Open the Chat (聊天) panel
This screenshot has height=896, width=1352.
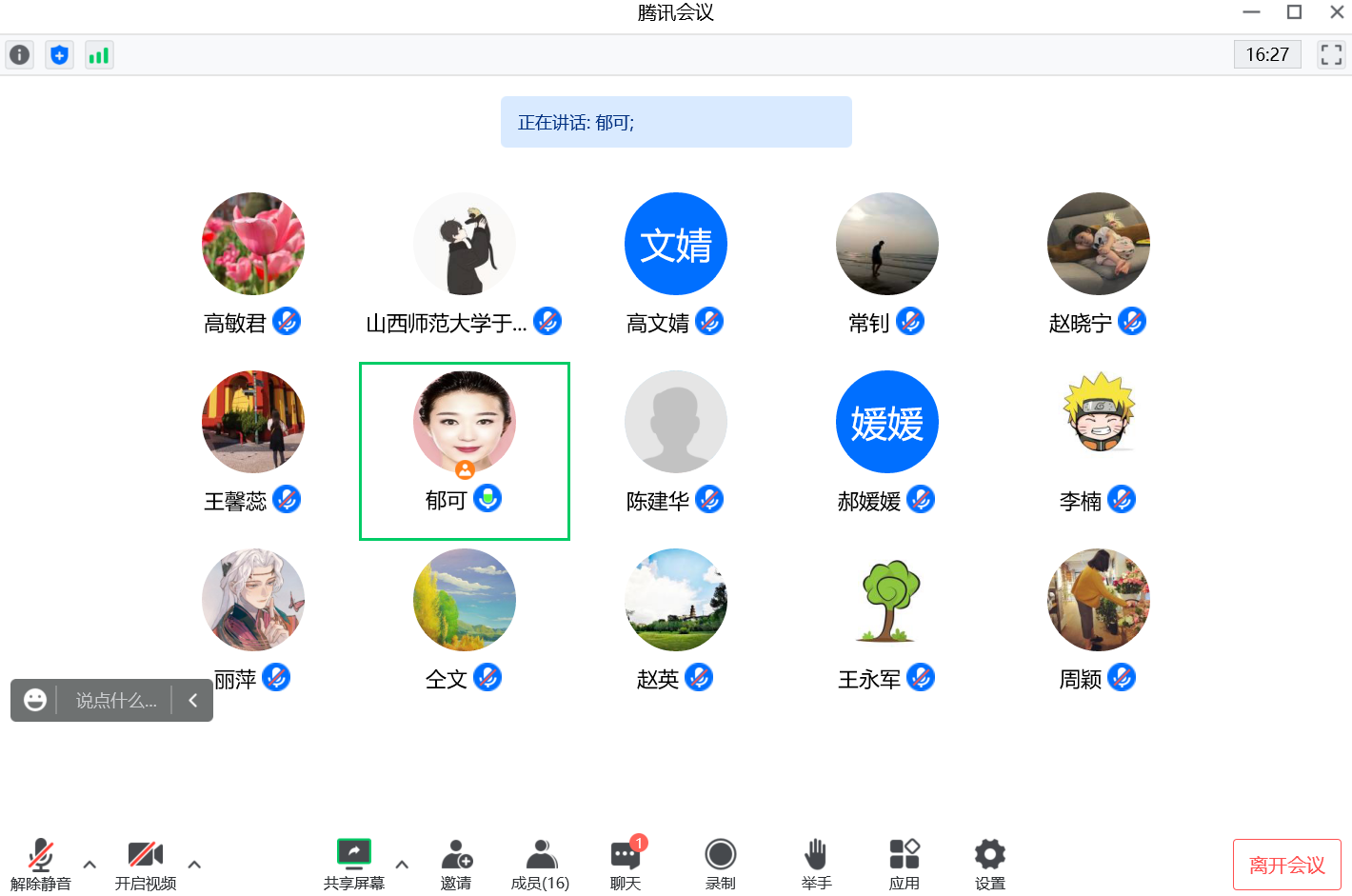(x=626, y=864)
